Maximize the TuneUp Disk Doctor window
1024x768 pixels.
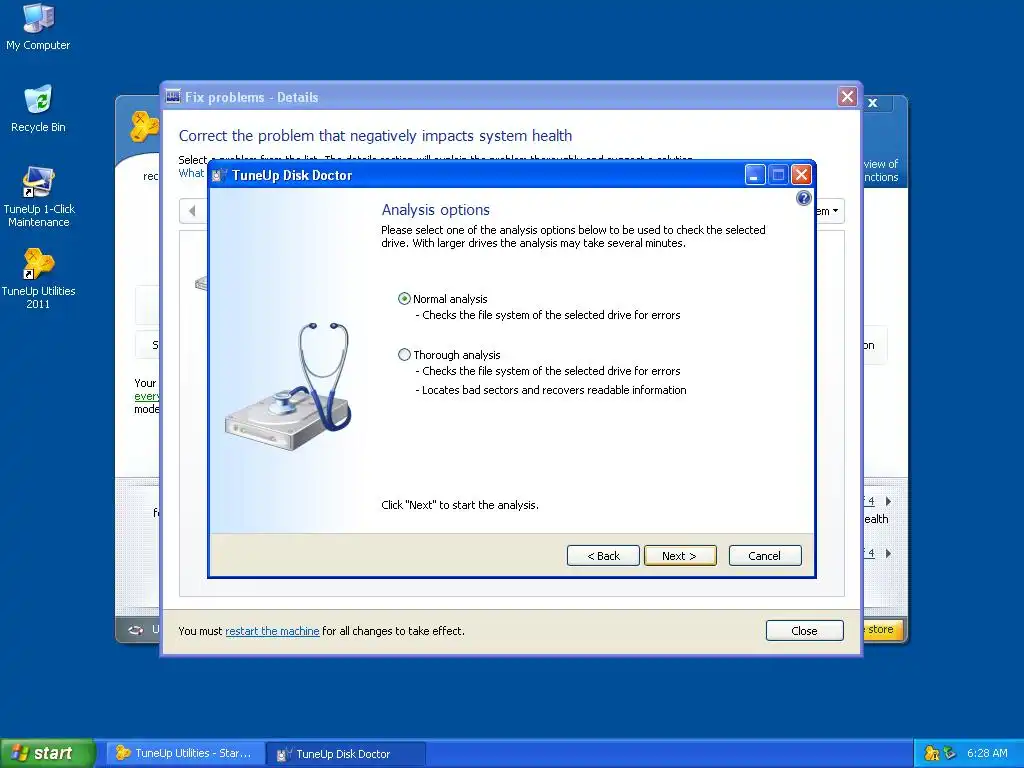778,175
